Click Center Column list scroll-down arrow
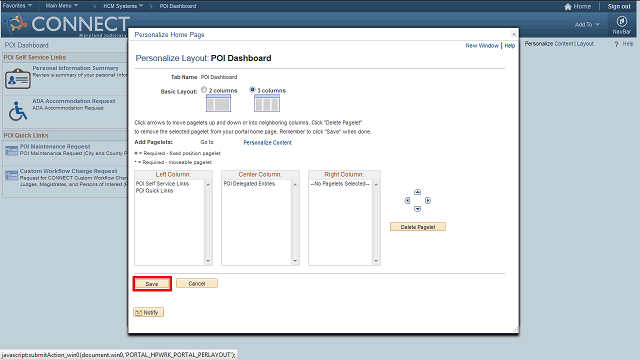The image size is (640, 360). [x=295, y=261]
